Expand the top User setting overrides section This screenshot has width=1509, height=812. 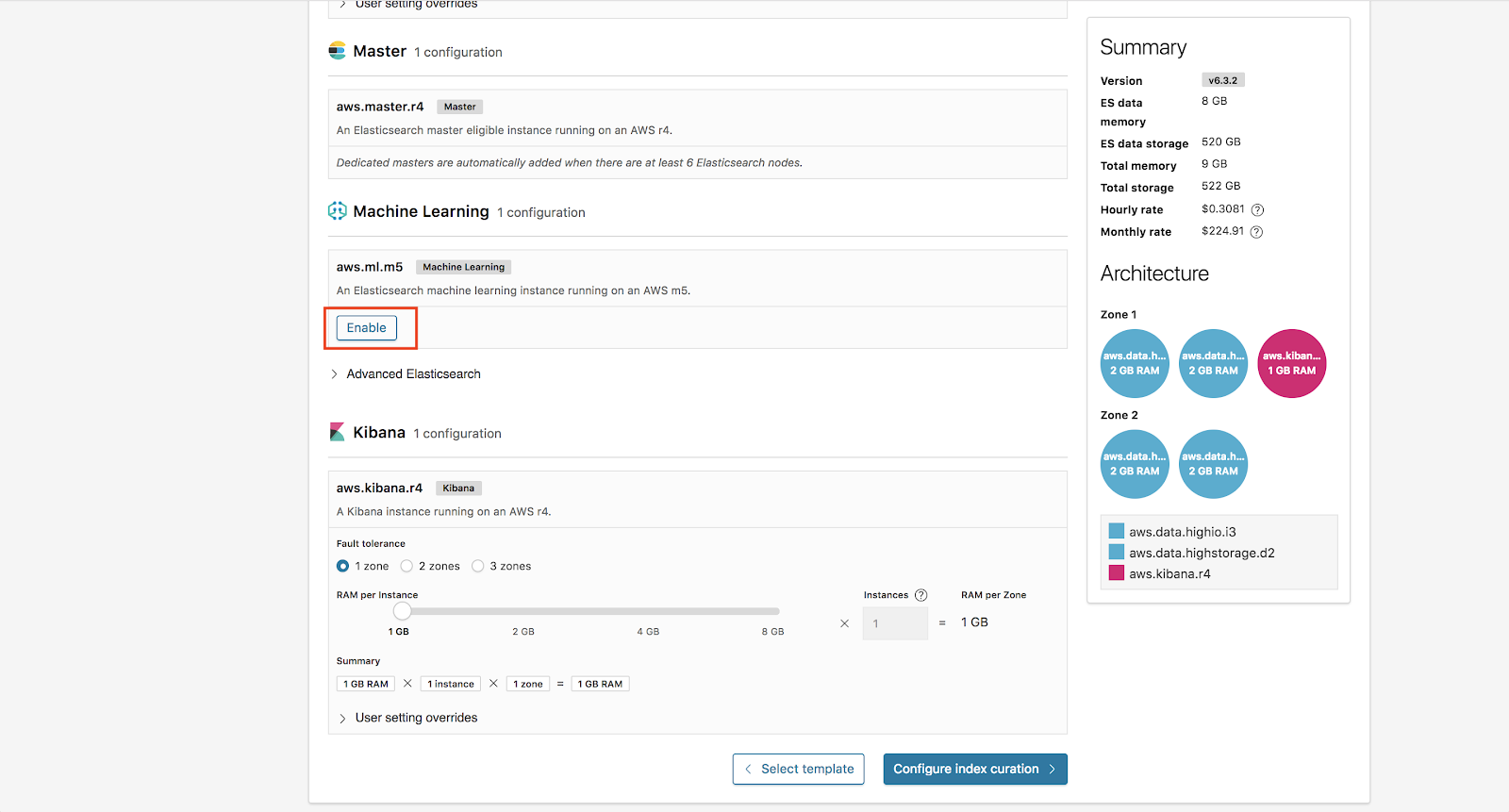click(408, 5)
